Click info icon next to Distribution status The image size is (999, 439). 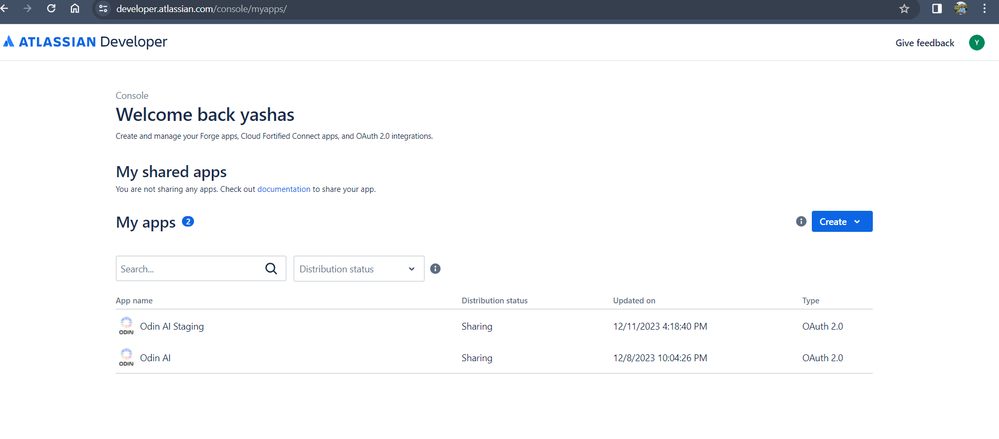pyautogui.click(x=436, y=269)
